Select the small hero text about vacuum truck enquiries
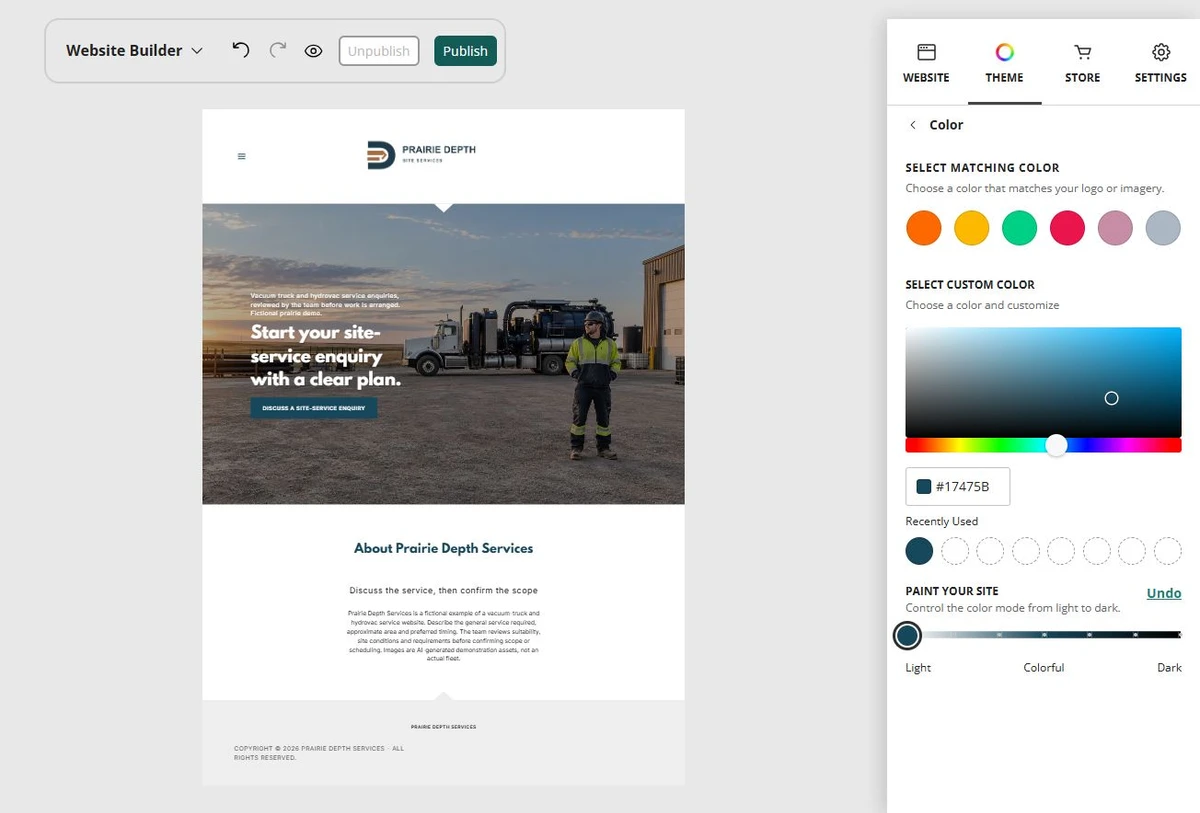1200x813 pixels. pos(325,305)
